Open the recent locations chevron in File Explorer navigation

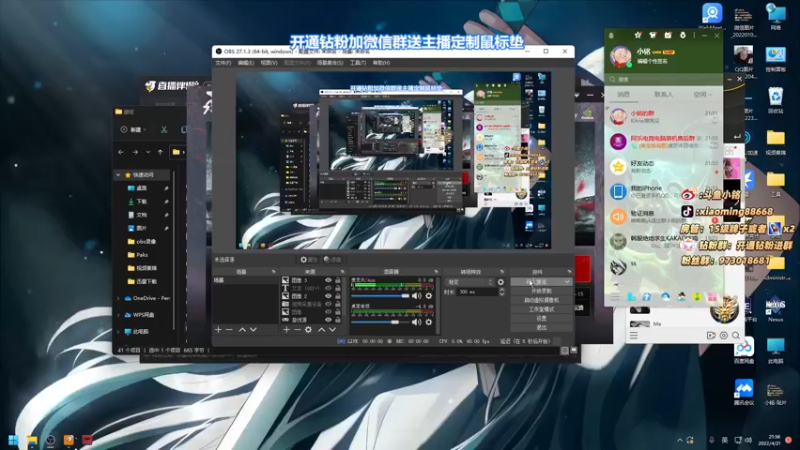(148, 152)
